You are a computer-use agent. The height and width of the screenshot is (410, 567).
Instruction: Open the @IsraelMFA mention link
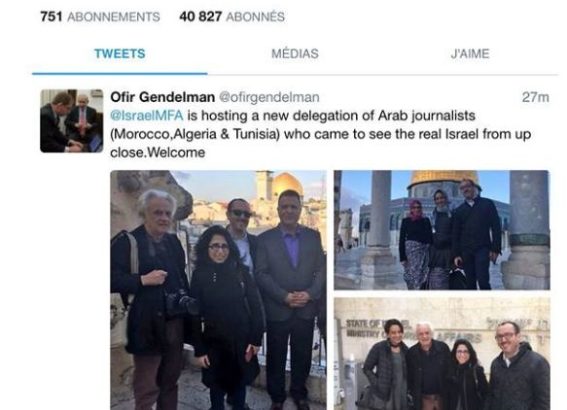pyautogui.click(x=146, y=116)
